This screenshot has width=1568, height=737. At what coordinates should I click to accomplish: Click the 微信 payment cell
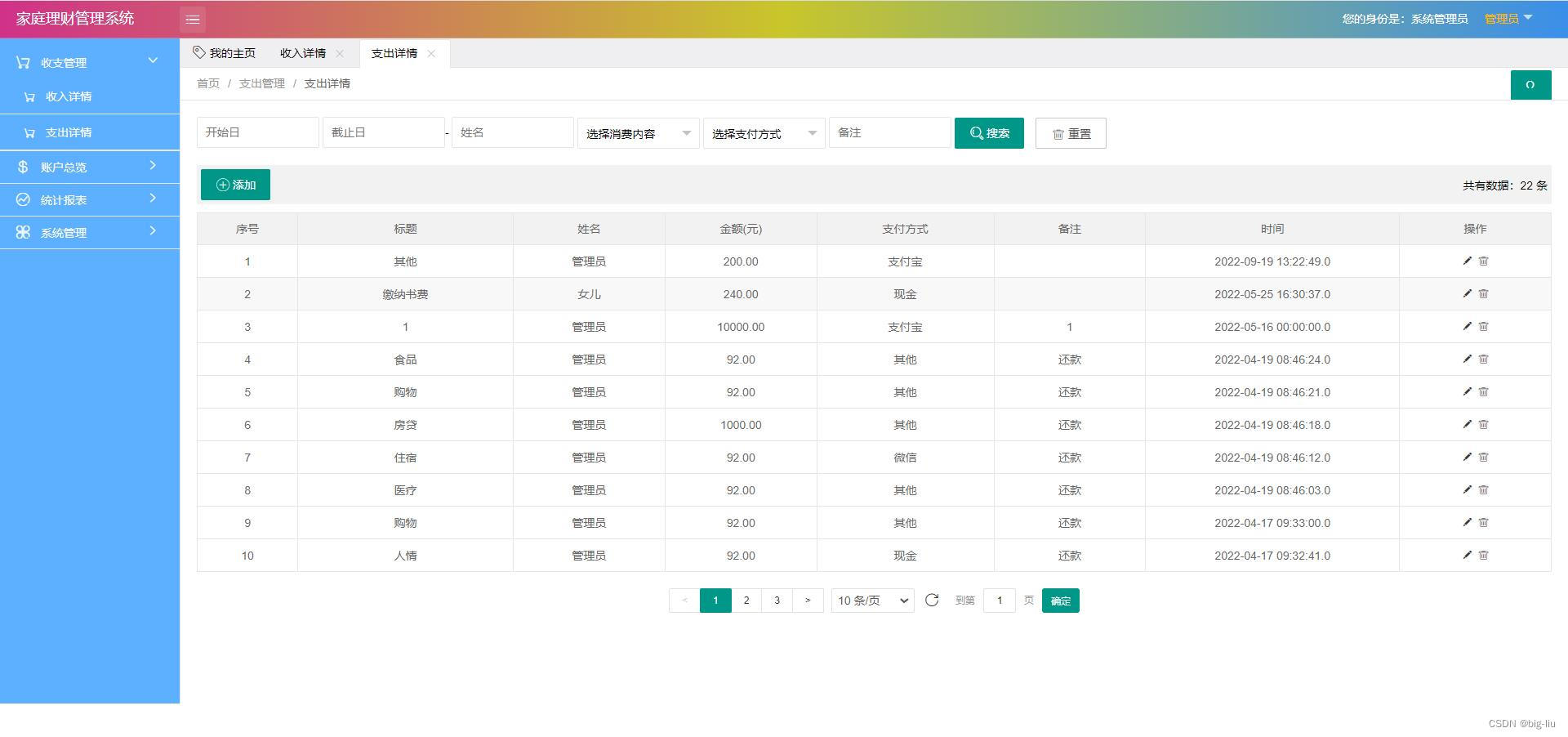(x=905, y=458)
